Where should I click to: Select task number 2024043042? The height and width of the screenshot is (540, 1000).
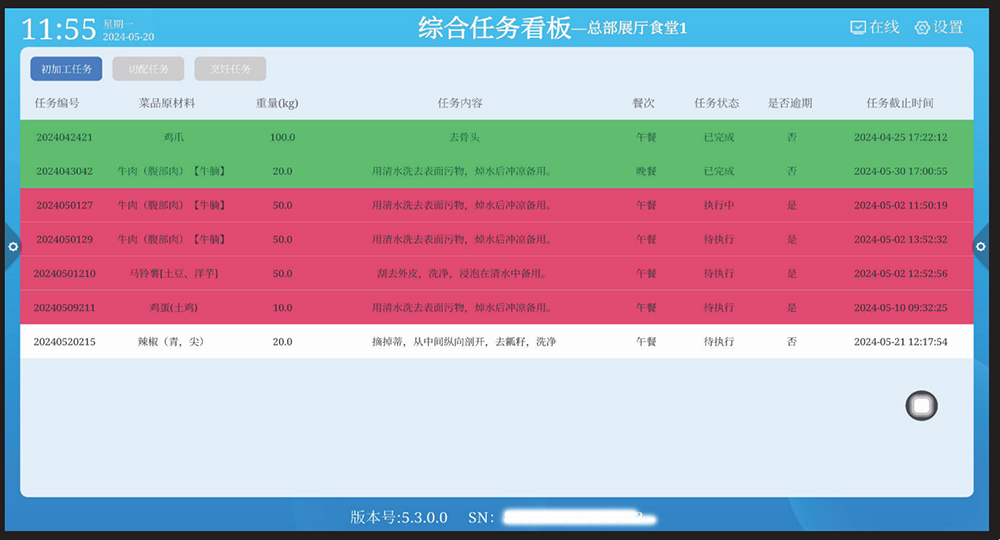point(64,171)
